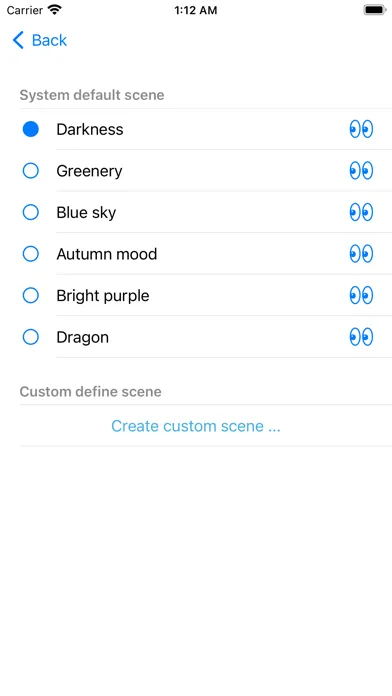Preview the Bright purple scene eyes icon

pyautogui.click(x=361, y=296)
